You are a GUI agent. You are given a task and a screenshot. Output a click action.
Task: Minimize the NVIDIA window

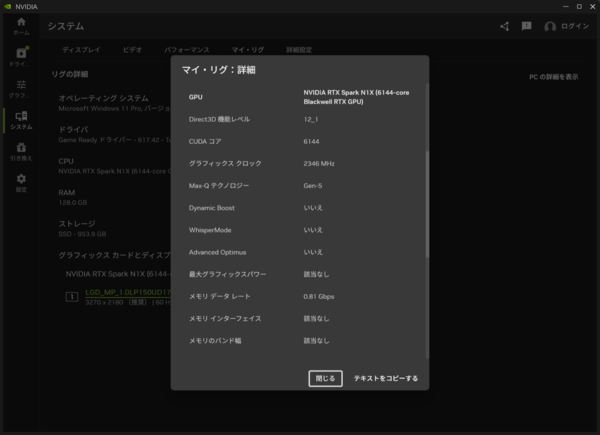tap(566, 7)
